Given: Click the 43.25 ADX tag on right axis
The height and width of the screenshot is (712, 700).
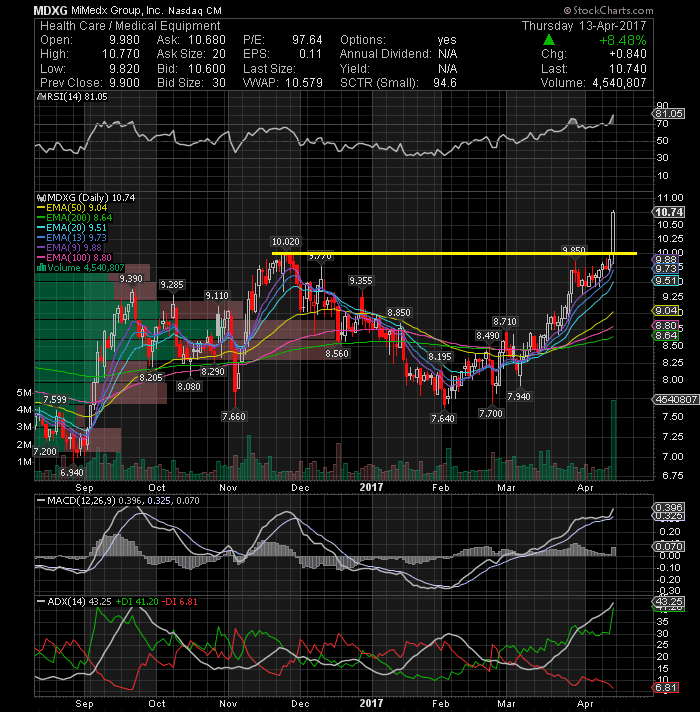Looking at the screenshot, I should click(x=669, y=602).
